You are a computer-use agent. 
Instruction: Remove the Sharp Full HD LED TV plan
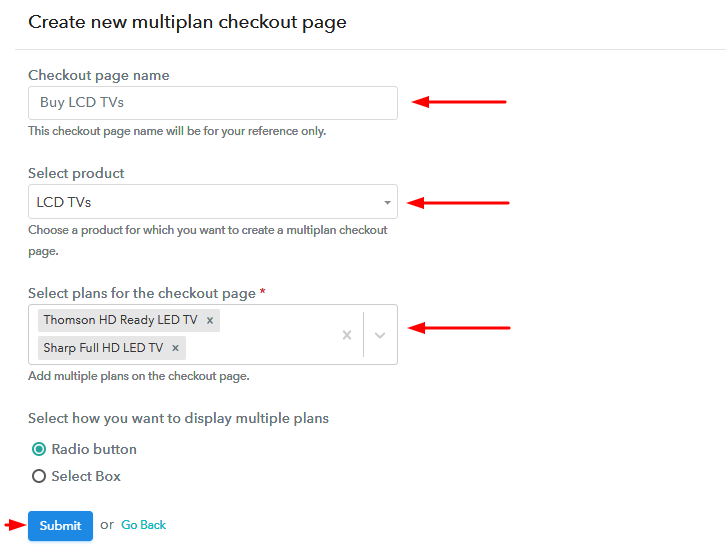coord(175,348)
